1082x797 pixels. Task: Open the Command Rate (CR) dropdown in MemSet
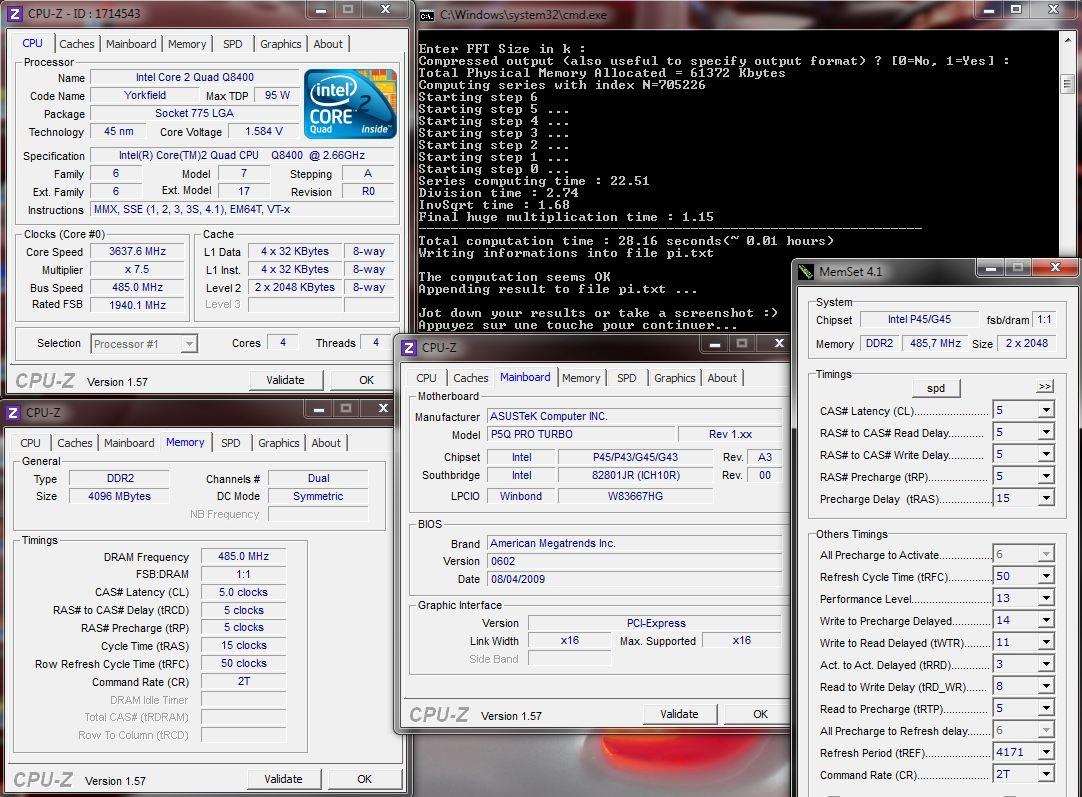point(1046,774)
